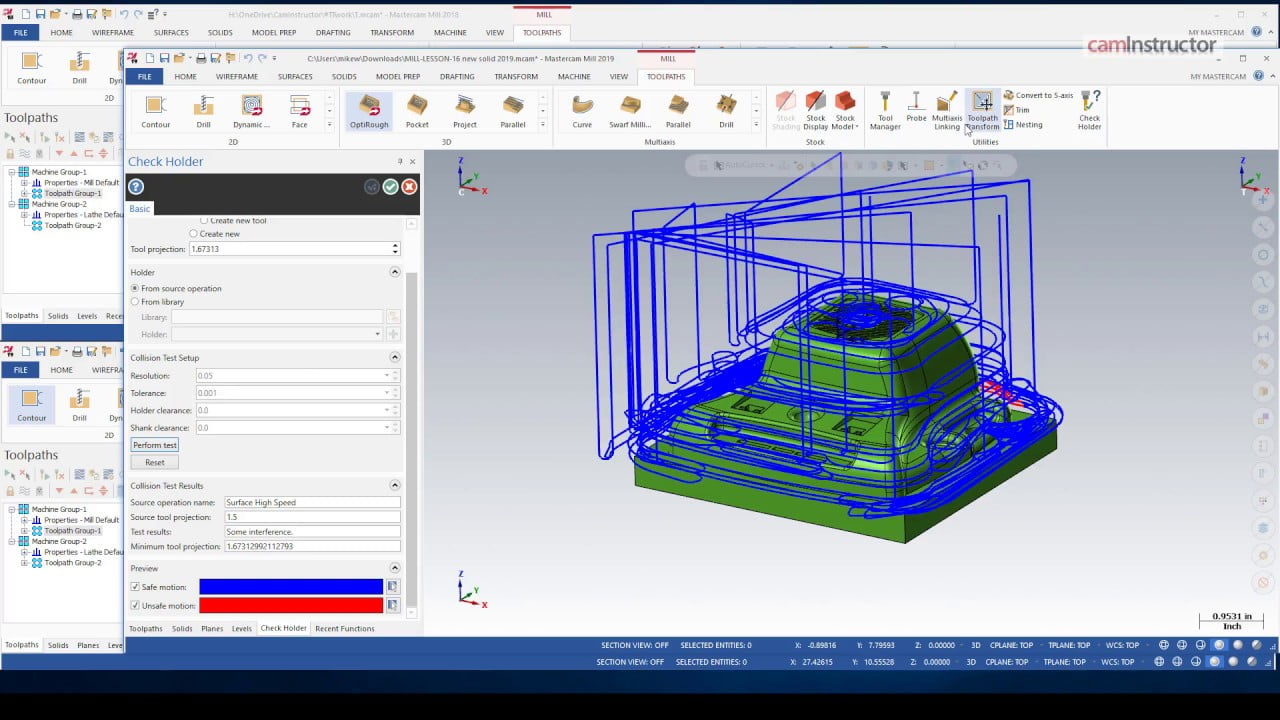Viewport: 1280px width, 720px height.
Task: Select the Trim utility
Action: (x=1016, y=110)
